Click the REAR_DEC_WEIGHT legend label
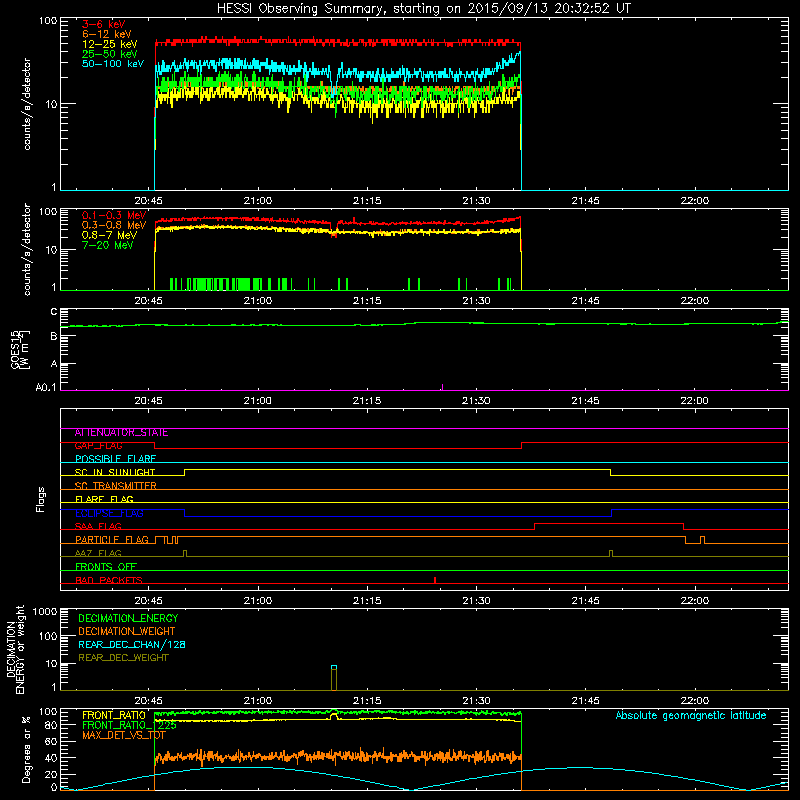 click(123, 658)
